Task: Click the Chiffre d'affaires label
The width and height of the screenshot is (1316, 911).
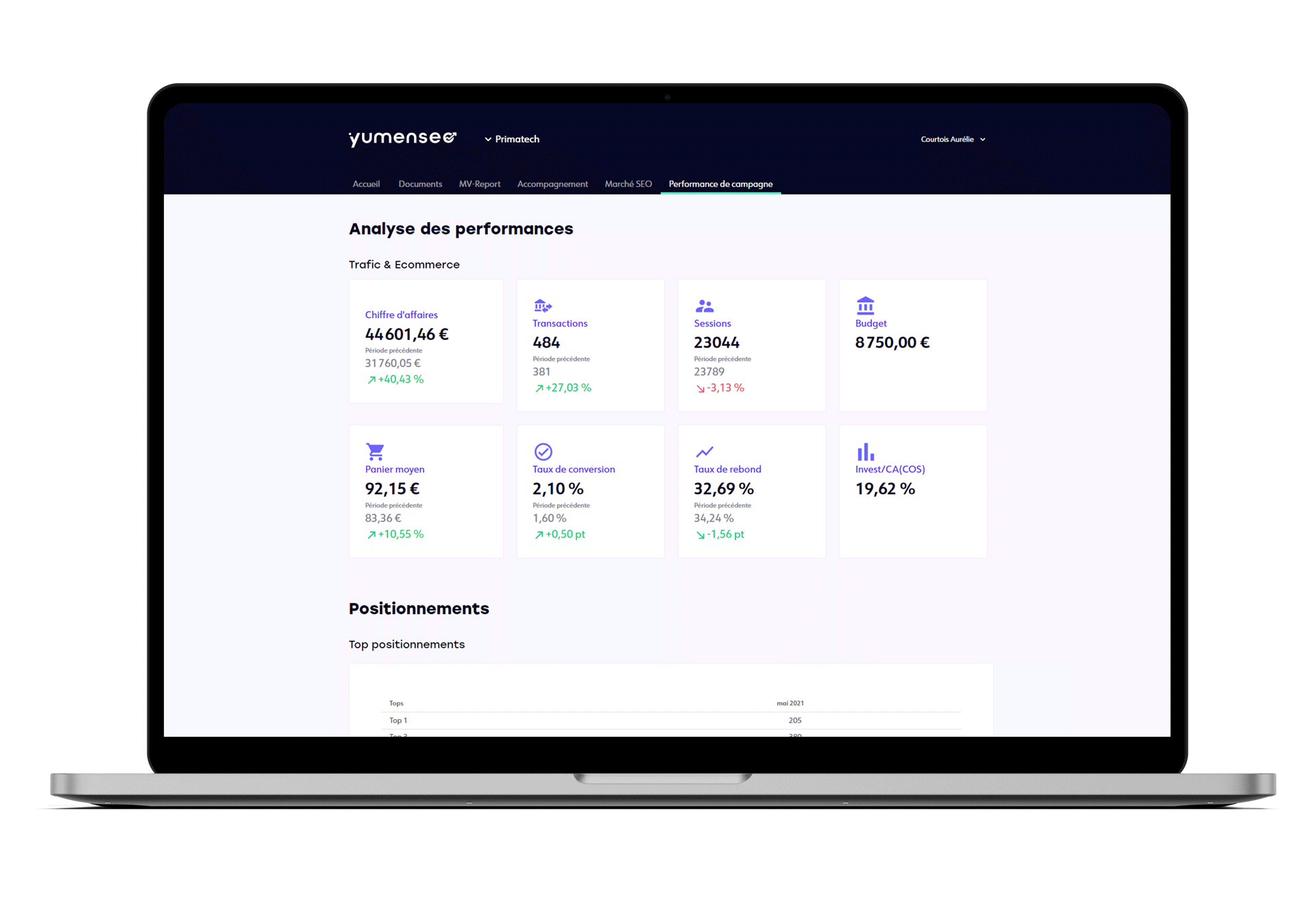Action: pos(401,315)
